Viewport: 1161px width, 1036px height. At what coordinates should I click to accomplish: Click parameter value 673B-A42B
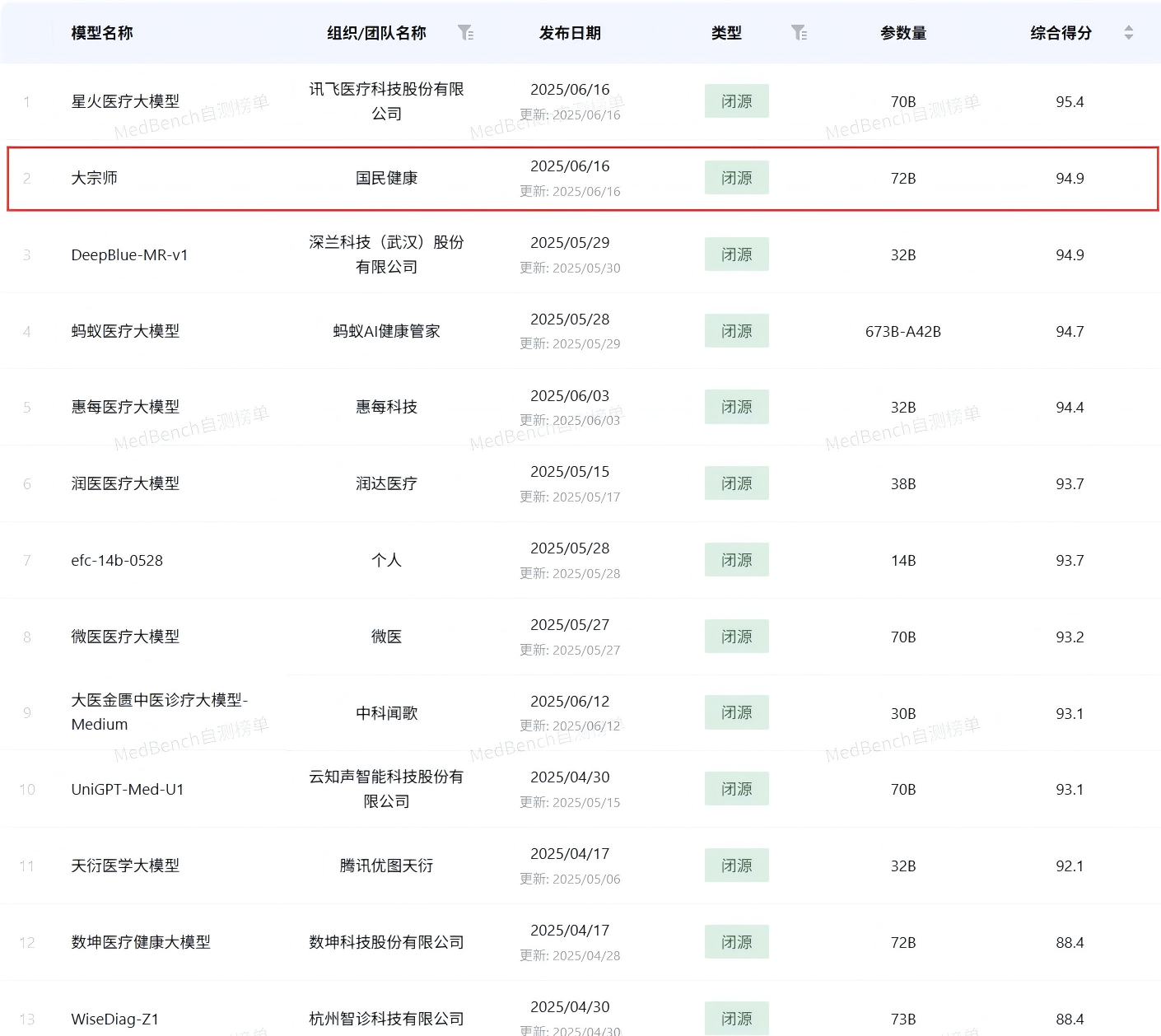[903, 331]
